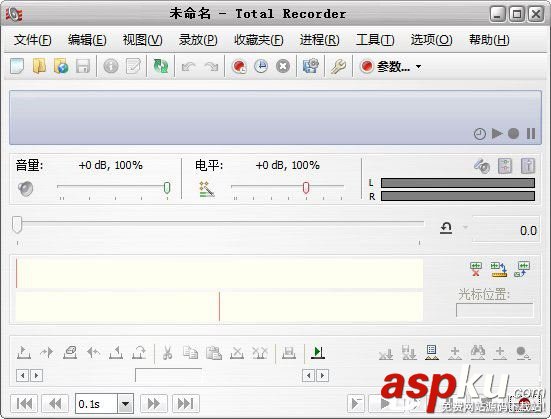Click the rewind double-arrow button
The height and width of the screenshot is (419, 551).
[x=55, y=403]
